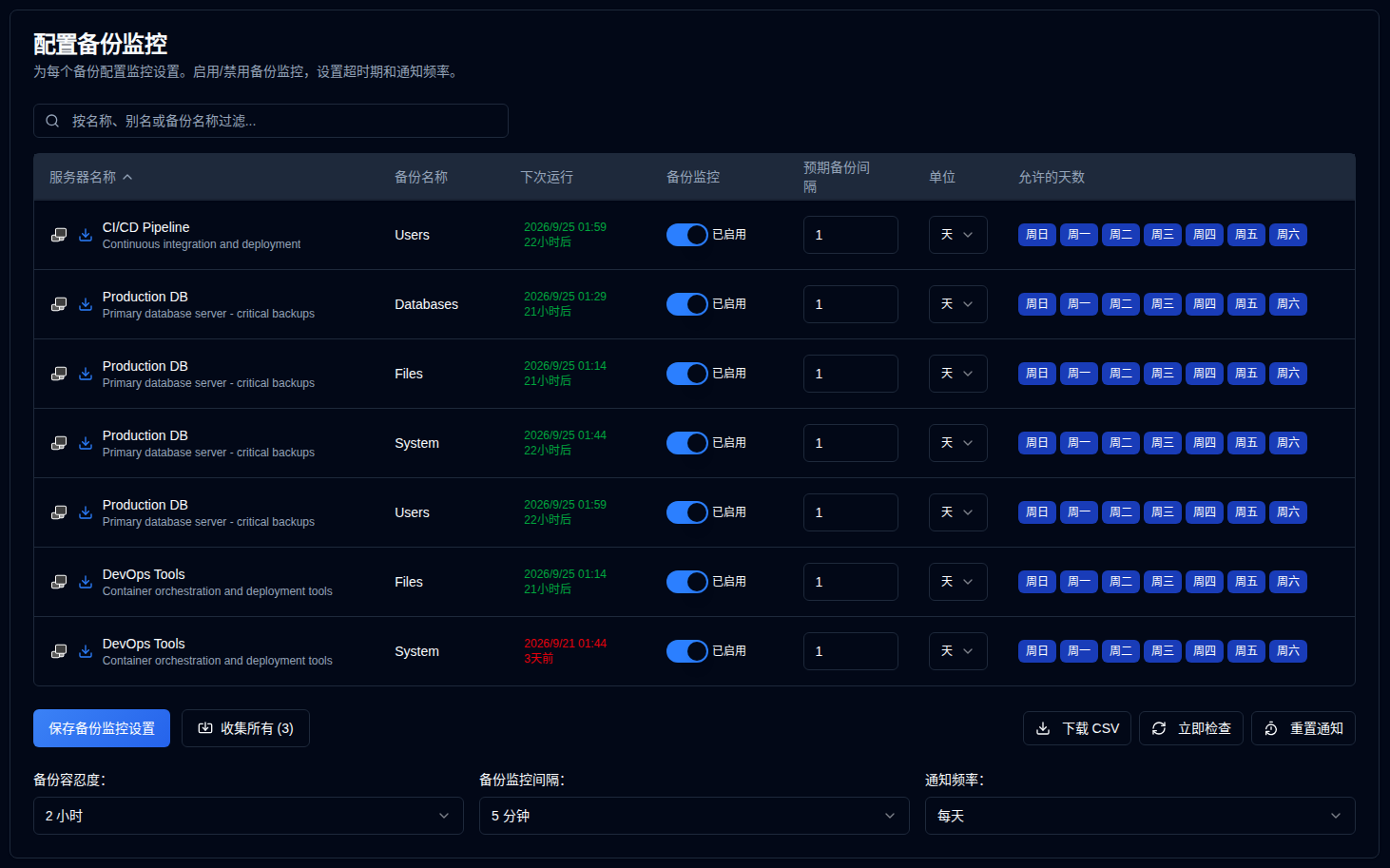The image size is (1390, 868).
Task: Click the 收集所有 (3) button
Action: pyautogui.click(x=245, y=728)
